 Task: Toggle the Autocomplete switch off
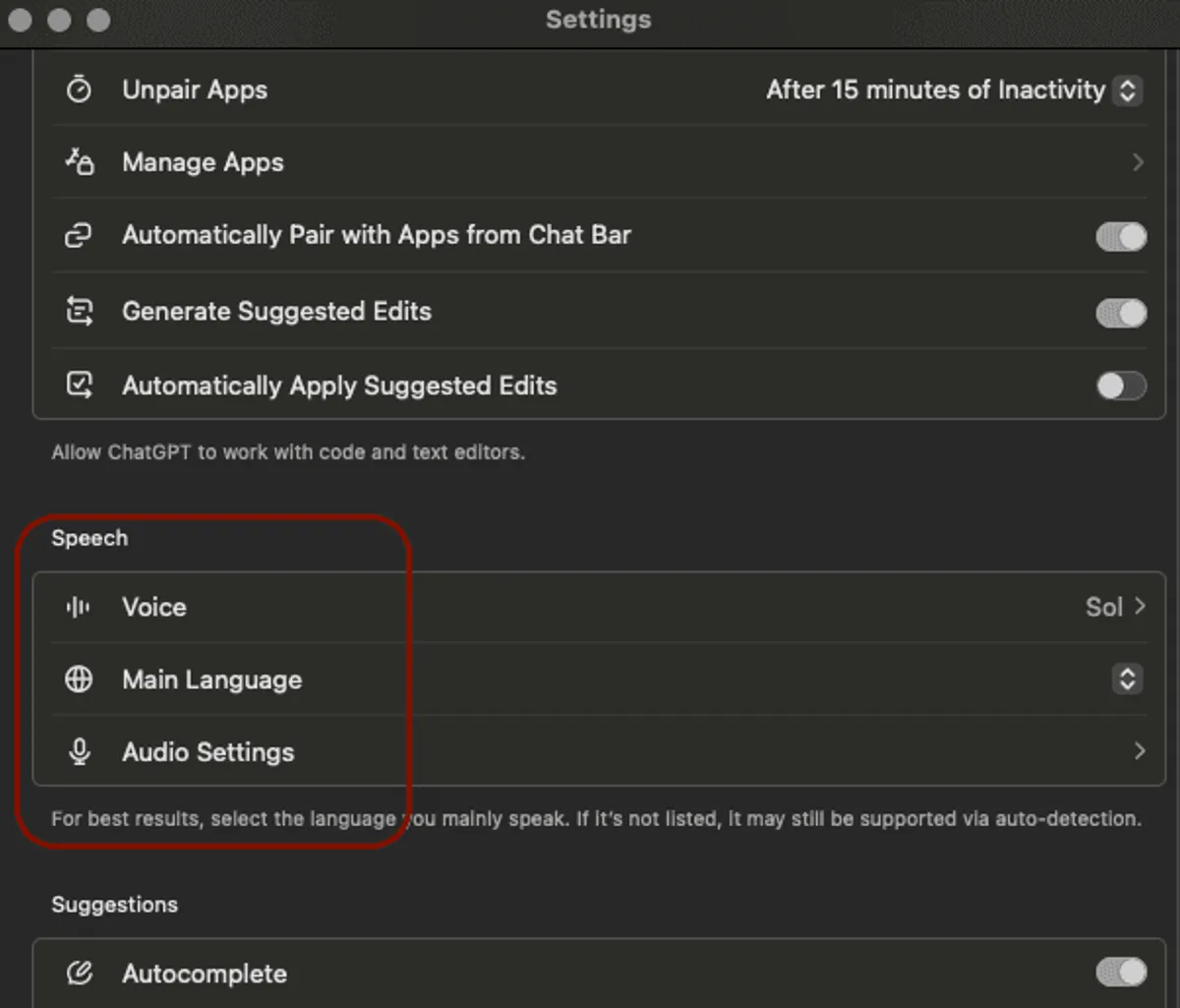coord(1121,973)
